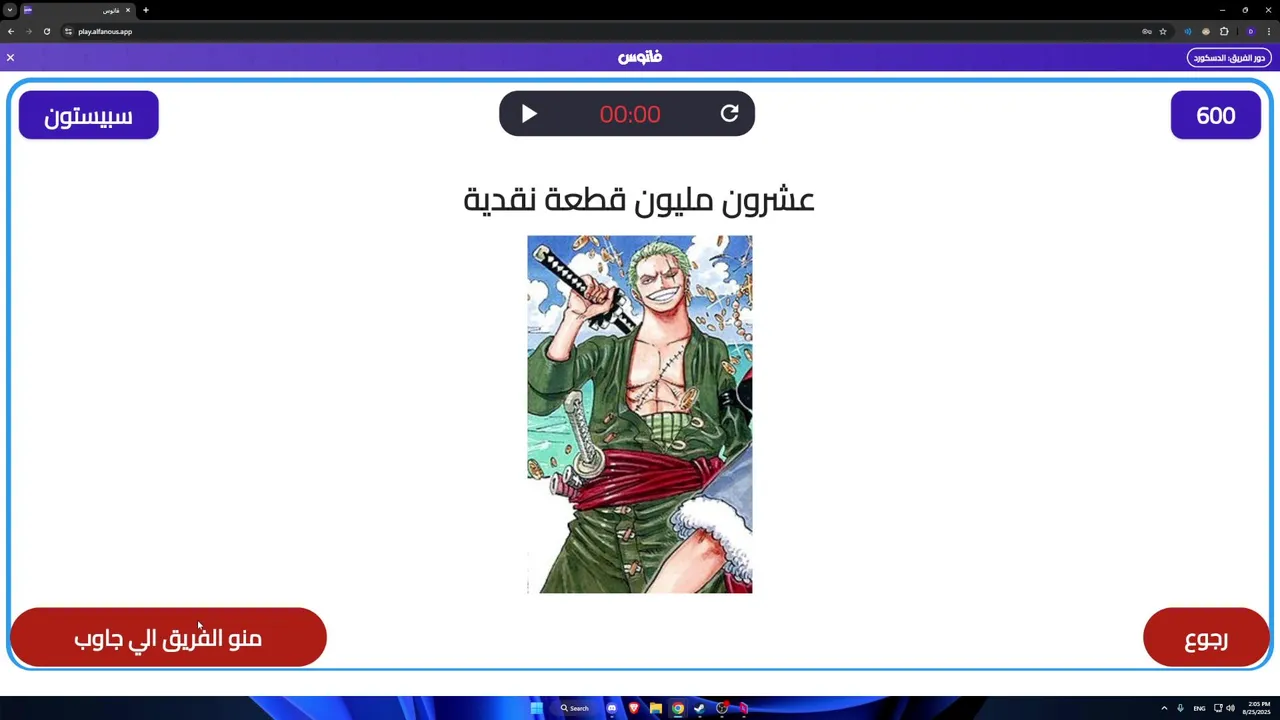The width and height of the screenshot is (1280, 720).
Task: Switch the ENG input language
Action: (x=1199, y=708)
